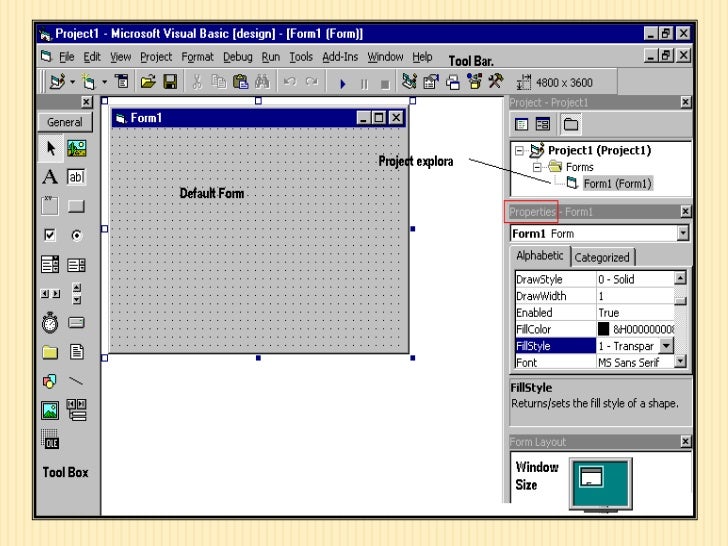Image resolution: width=728 pixels, height=546 pixels.
Task: Select the Label tool
Action: pos(50,177)
